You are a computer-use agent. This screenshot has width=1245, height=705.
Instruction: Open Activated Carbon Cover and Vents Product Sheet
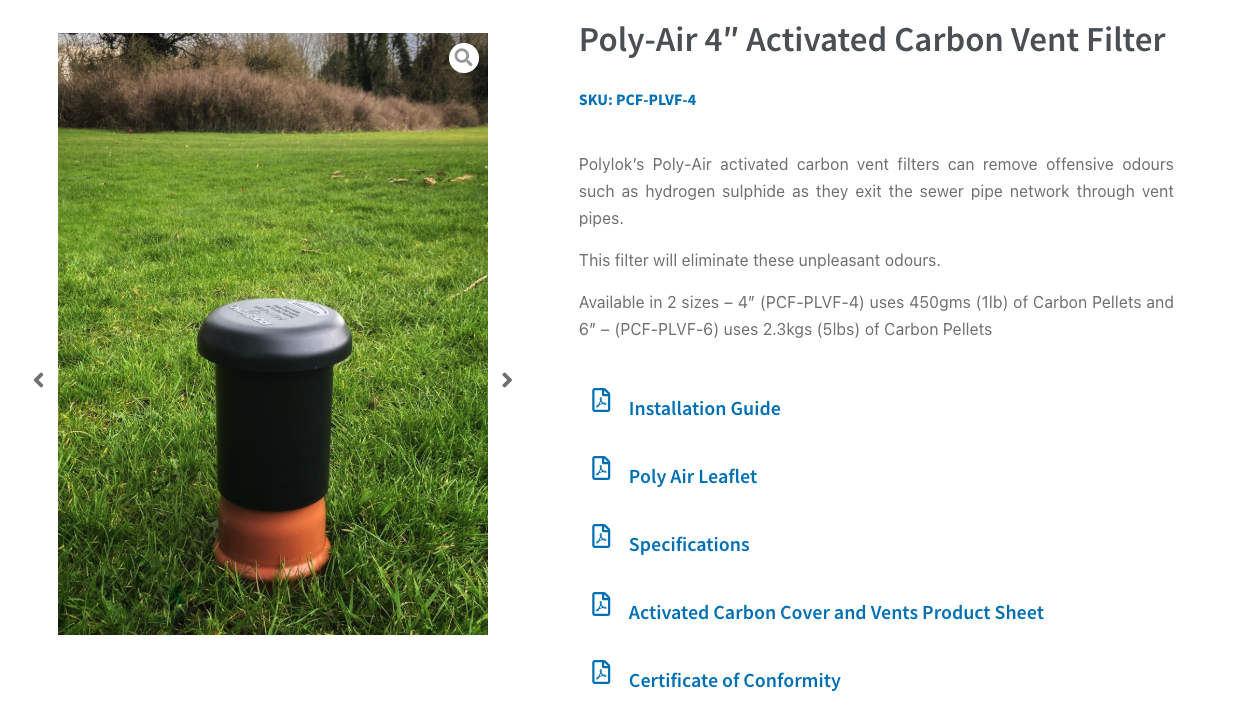tap(835, 612)
